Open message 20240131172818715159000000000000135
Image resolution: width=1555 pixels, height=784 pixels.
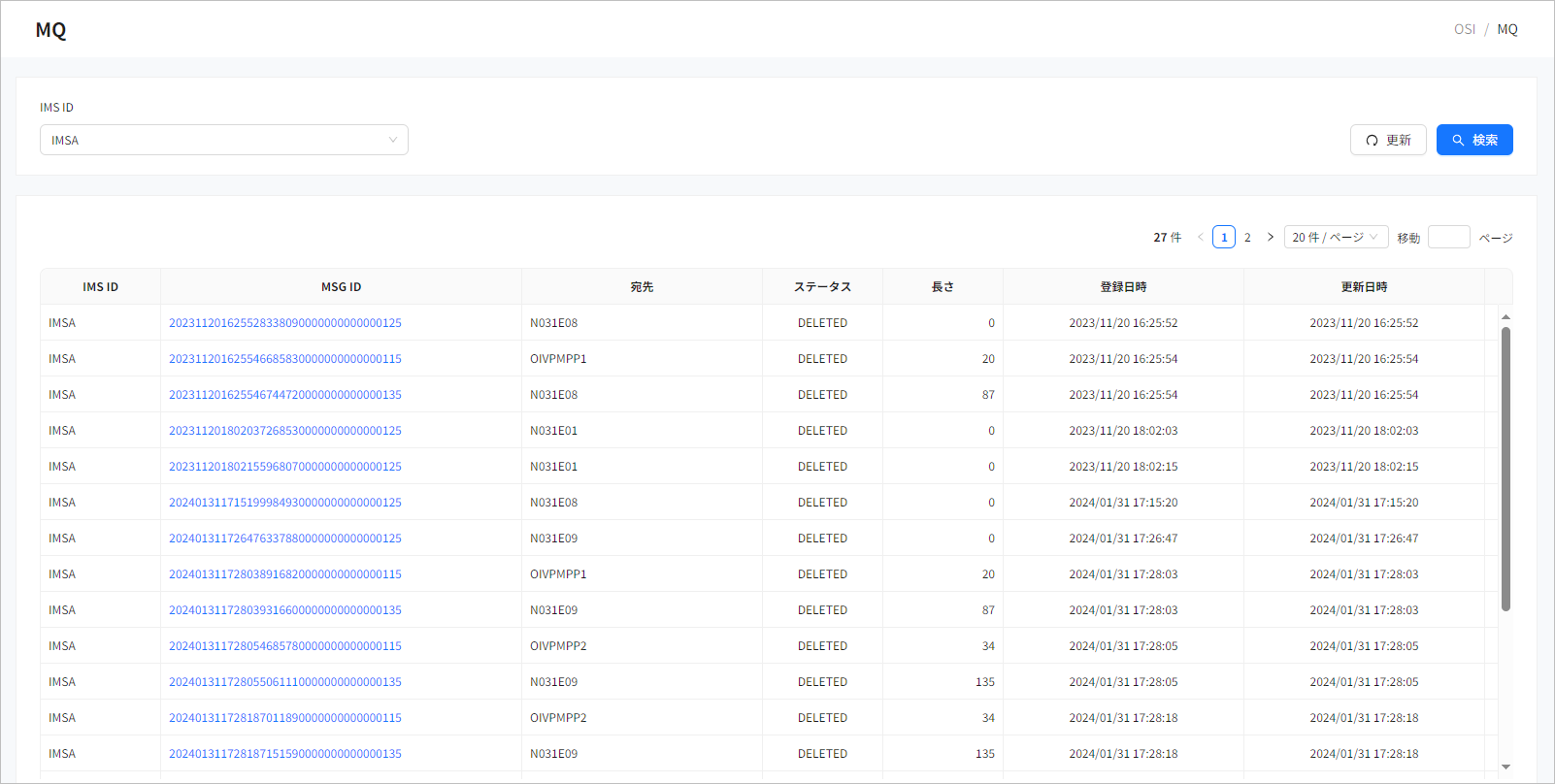click(x=284, y=754)
